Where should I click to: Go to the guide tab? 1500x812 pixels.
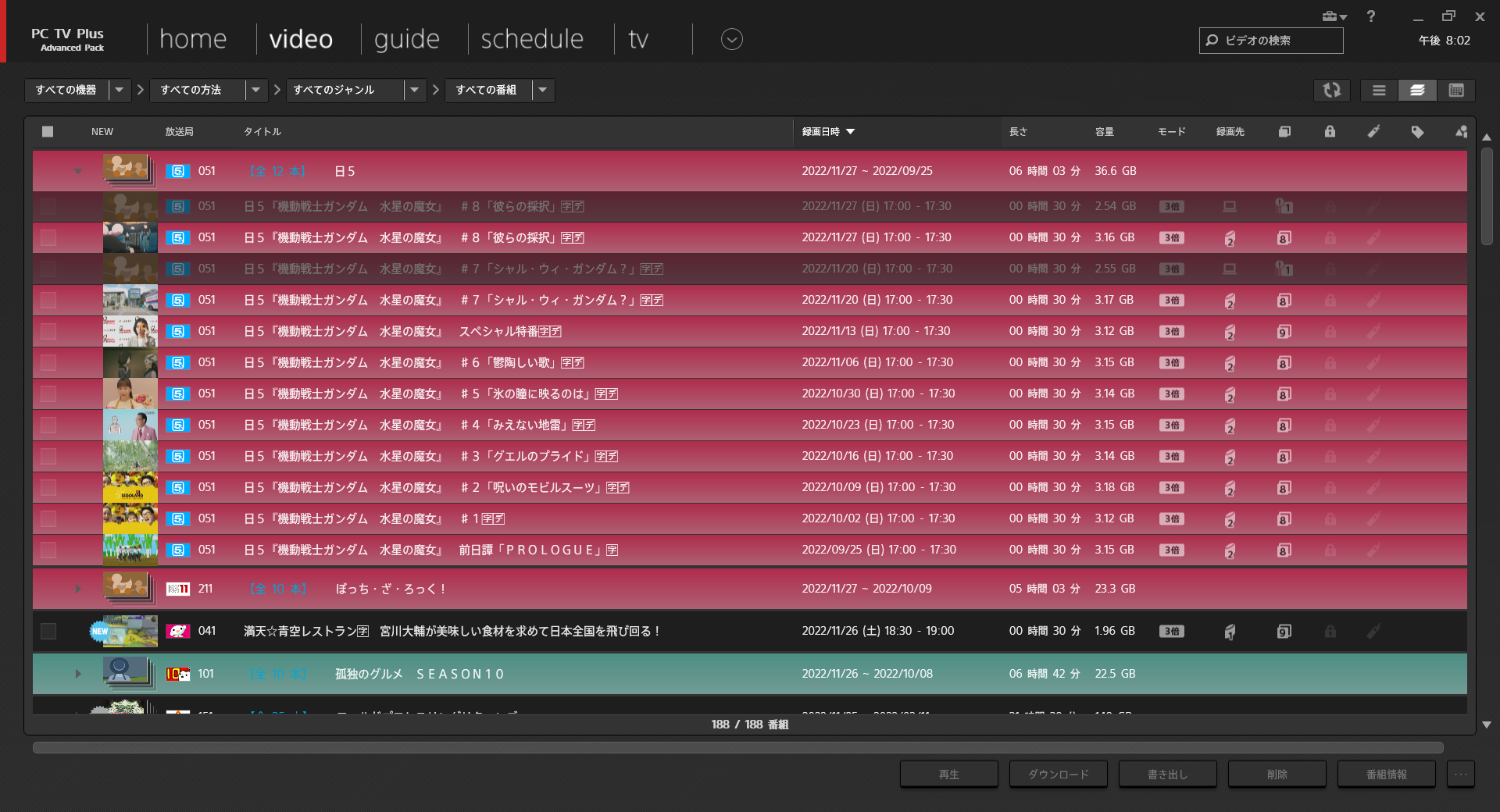(407, 39)
